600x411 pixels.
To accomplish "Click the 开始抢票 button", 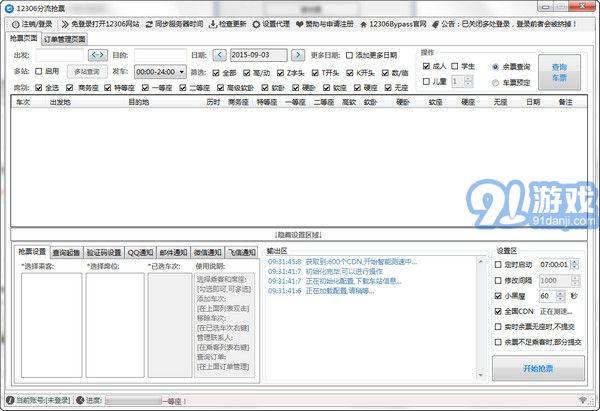I will point(538,368).
